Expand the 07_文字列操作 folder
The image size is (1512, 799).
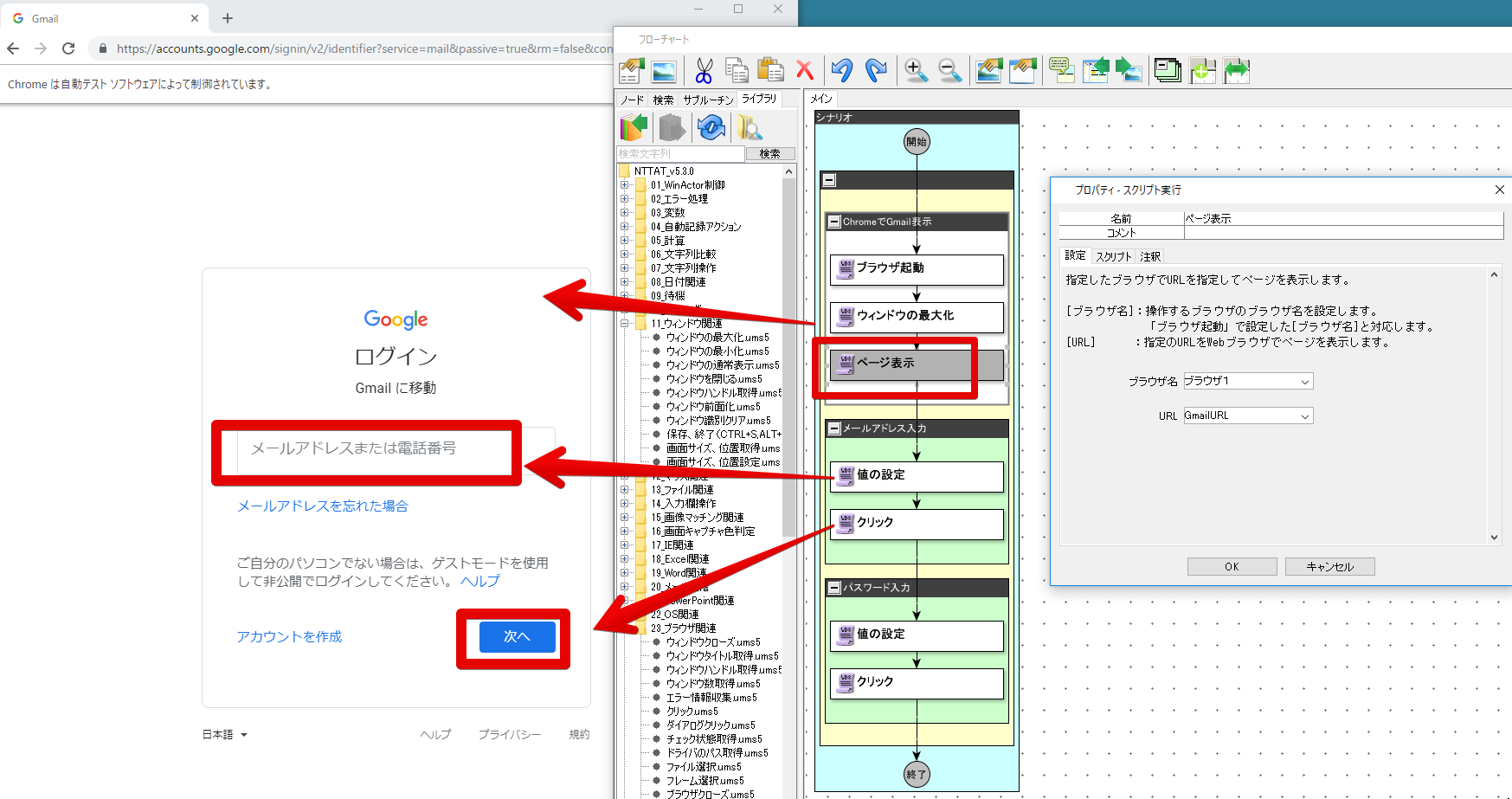click(624, 267)
